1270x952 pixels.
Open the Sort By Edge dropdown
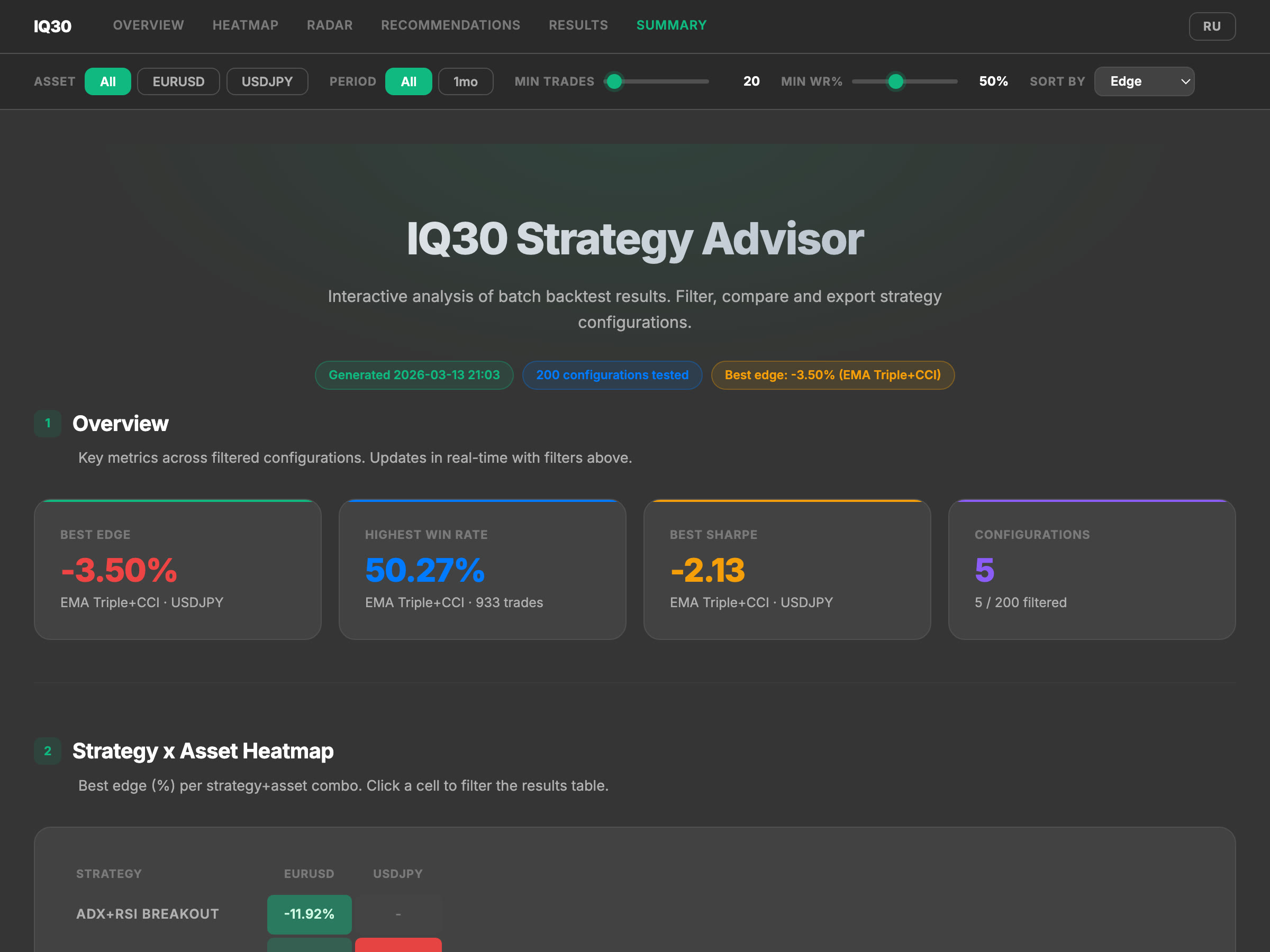coord(1144,81)
